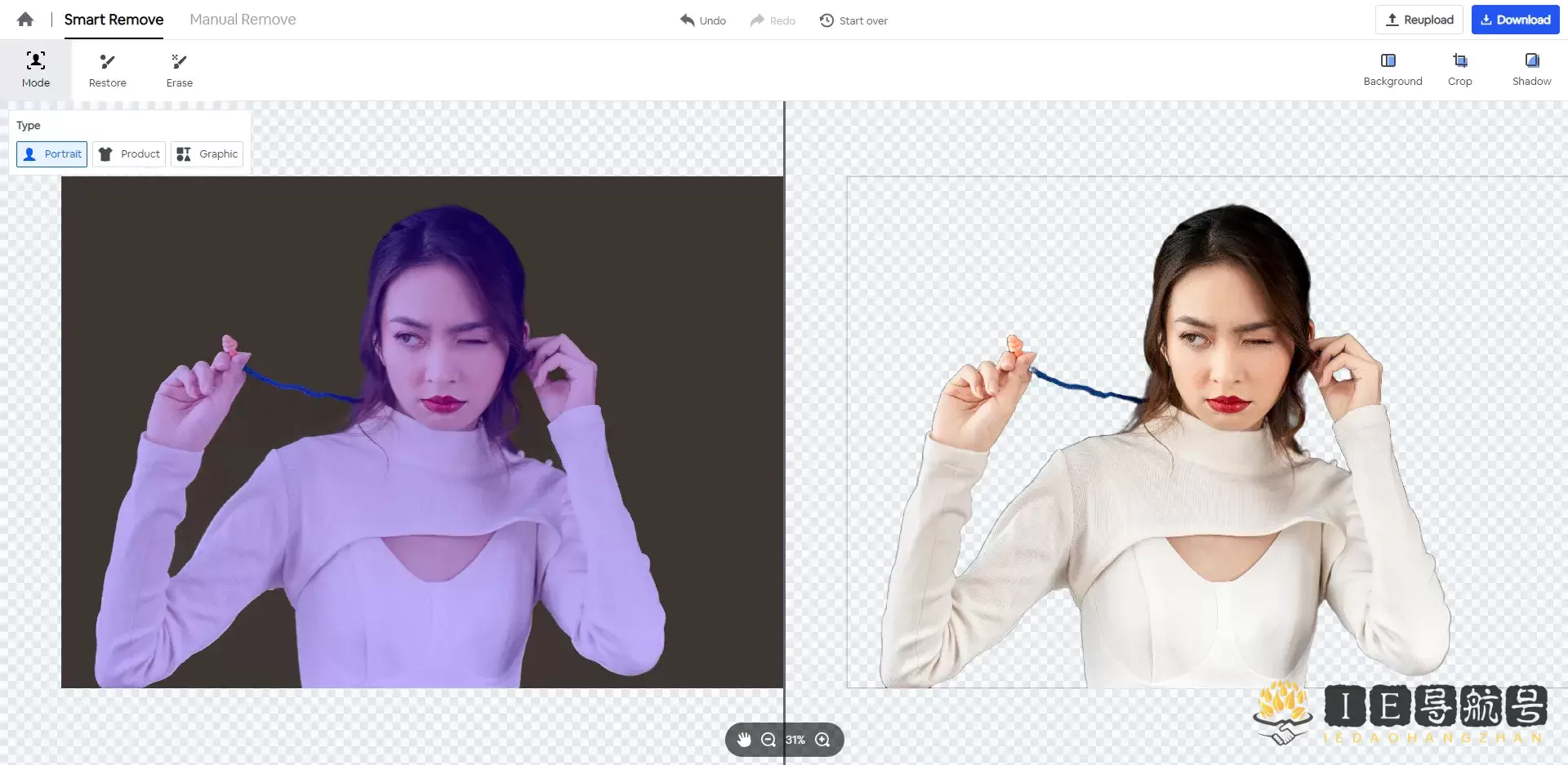This screenshot has width=1568, height=765.
Task: Open the Background options
Action: tap(1392, 69)
